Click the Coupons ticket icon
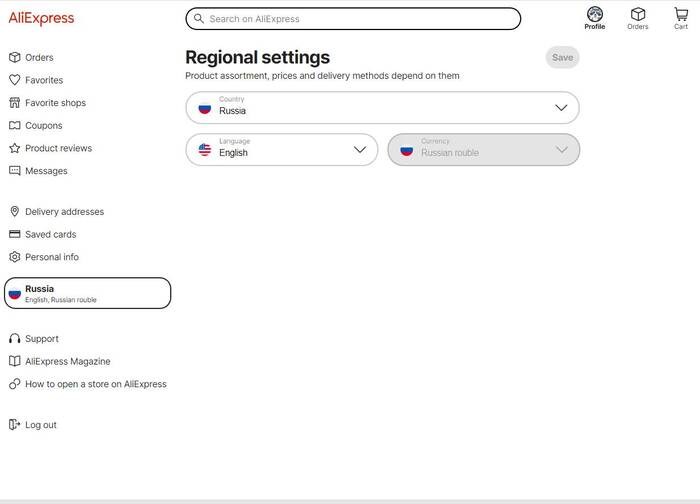Viewport: 700px width, 504px height. [14, 126]
